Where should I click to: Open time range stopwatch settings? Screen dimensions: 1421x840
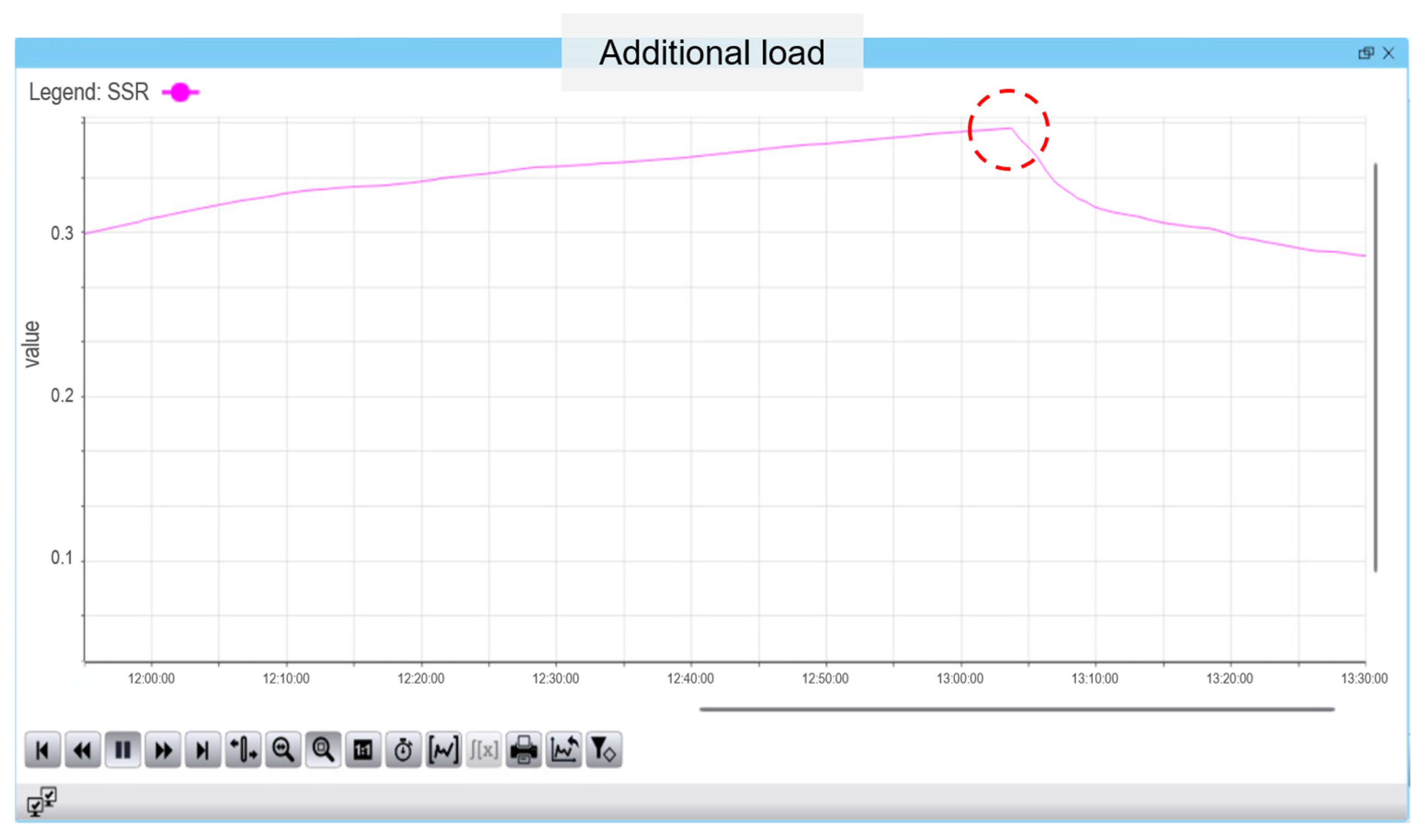tap(404, 750)
